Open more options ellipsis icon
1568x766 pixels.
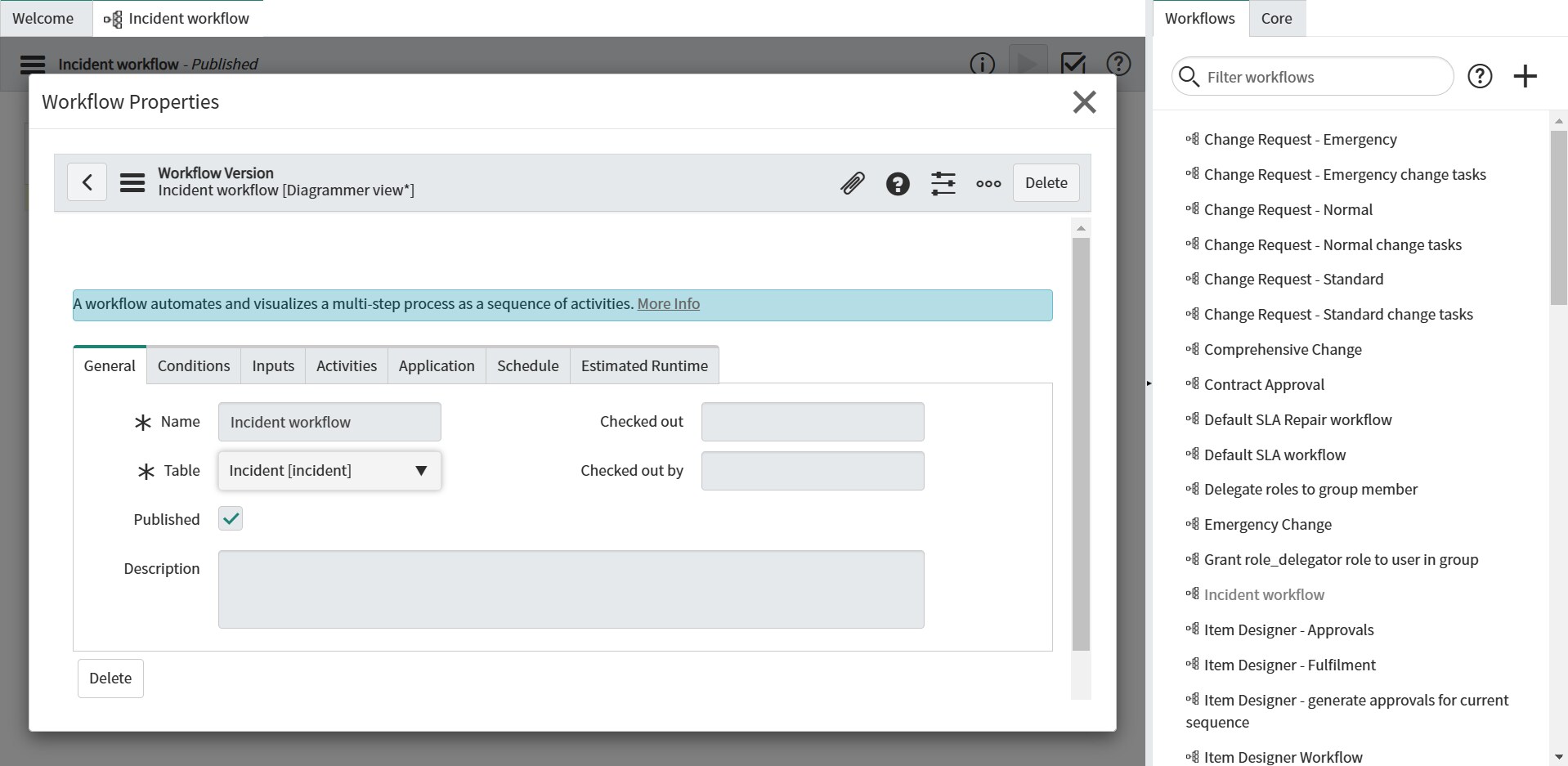point(988,183)
